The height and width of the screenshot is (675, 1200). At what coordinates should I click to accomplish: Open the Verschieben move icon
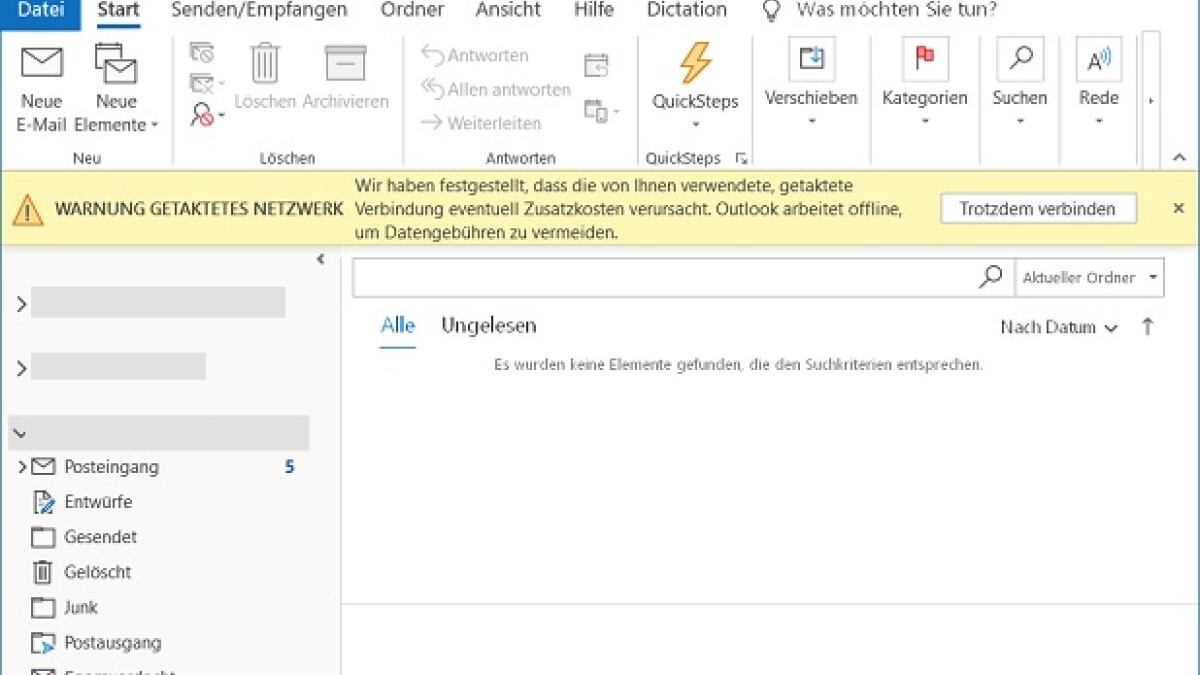811,60
